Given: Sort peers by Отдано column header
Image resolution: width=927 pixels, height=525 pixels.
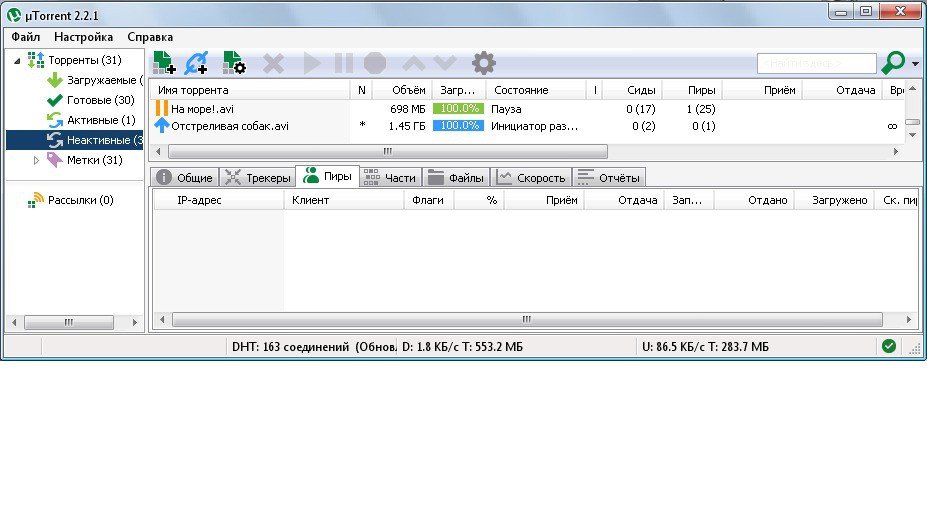Looking at the screenshot, I should coord(754,200).
